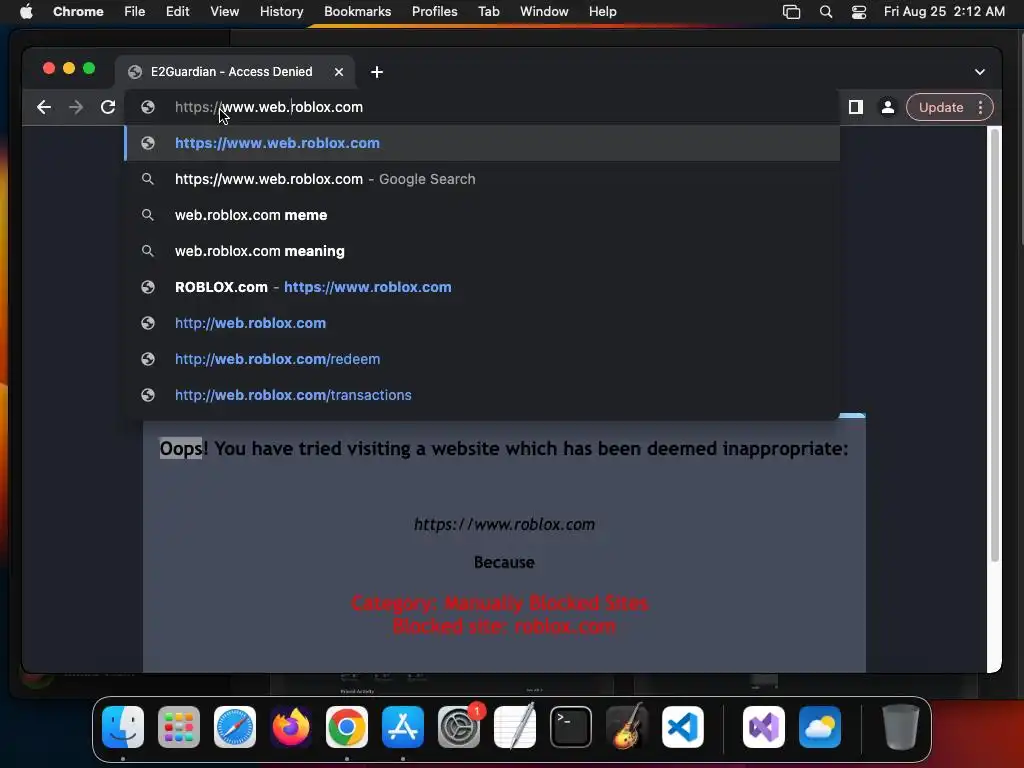Open Trash from the Dock
The height and width of the screenshot is (768, 1024).
[x=901, y=727]
